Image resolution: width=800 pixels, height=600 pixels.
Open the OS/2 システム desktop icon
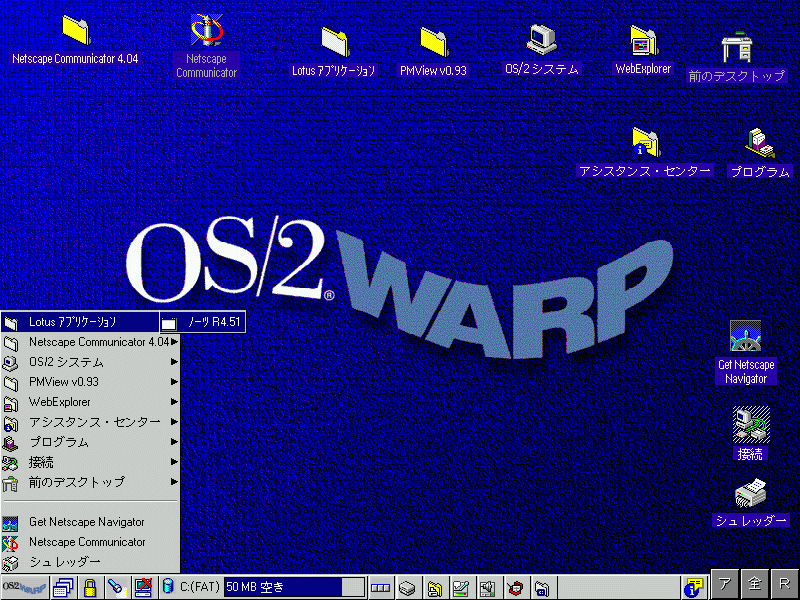(541, 39)
